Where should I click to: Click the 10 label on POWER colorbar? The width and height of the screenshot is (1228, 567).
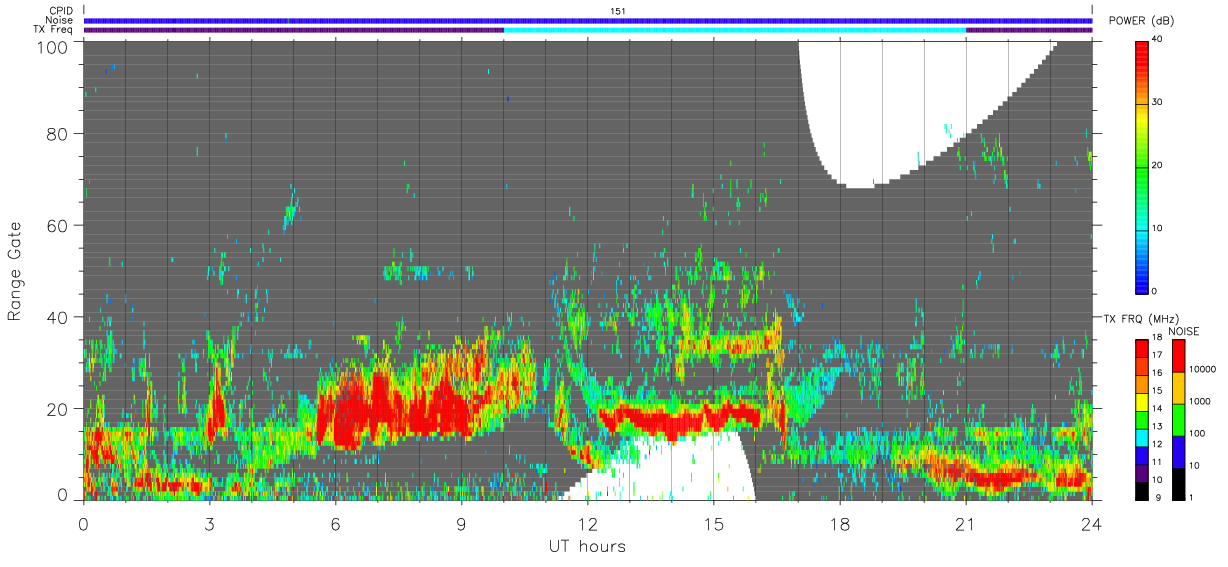tap(1158, 229)
